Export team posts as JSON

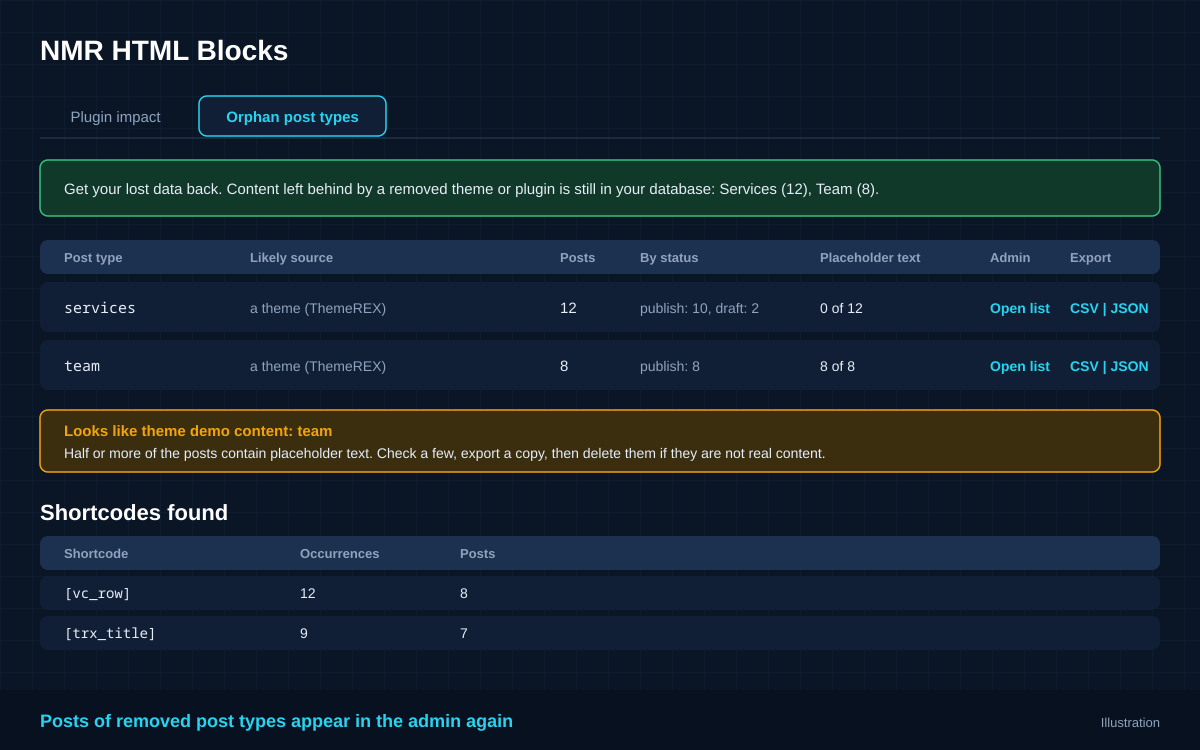[1129, 366]
